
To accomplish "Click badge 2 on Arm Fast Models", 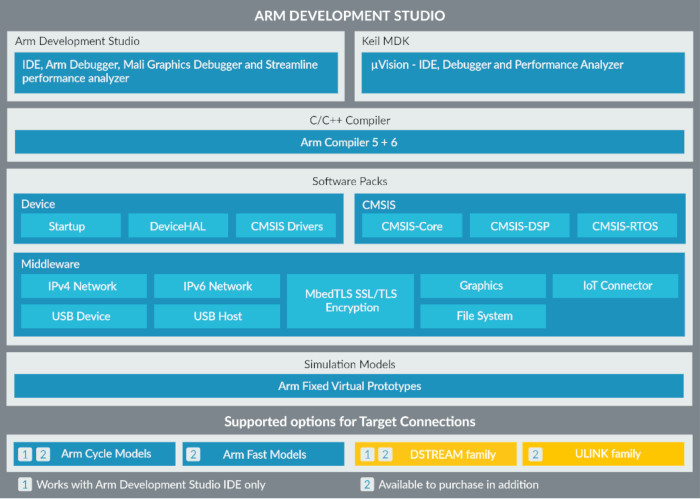I will tap(193, 454).
